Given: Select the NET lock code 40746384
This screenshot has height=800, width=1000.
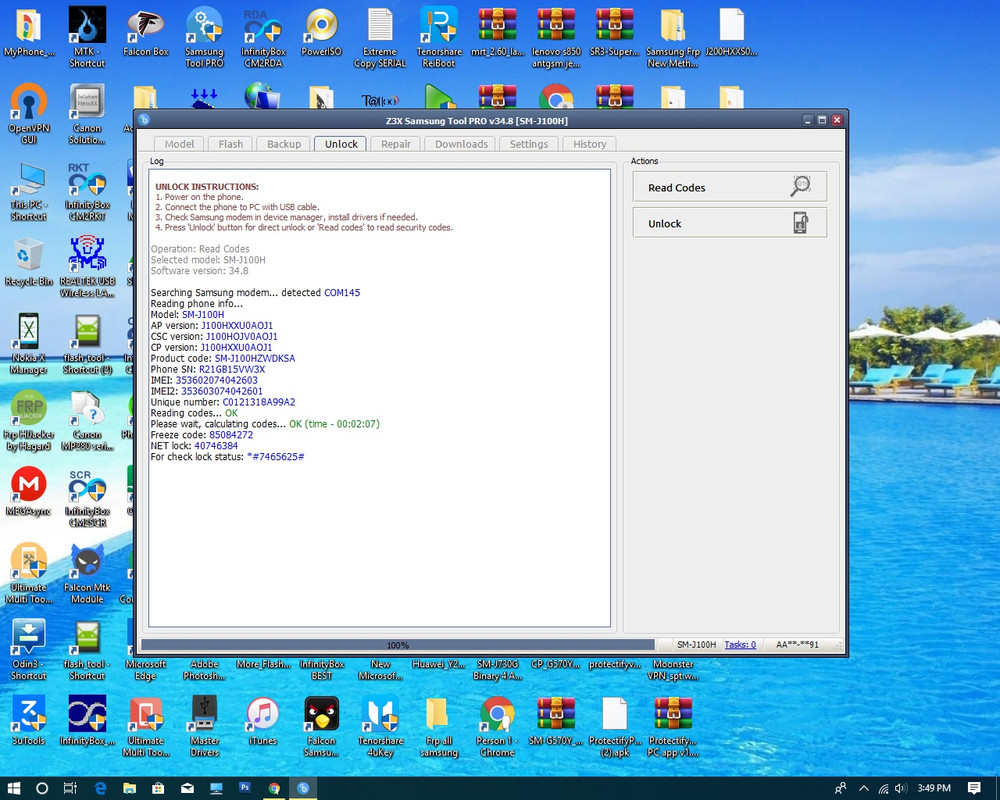Looking at the screenshot, I should 216,446.
